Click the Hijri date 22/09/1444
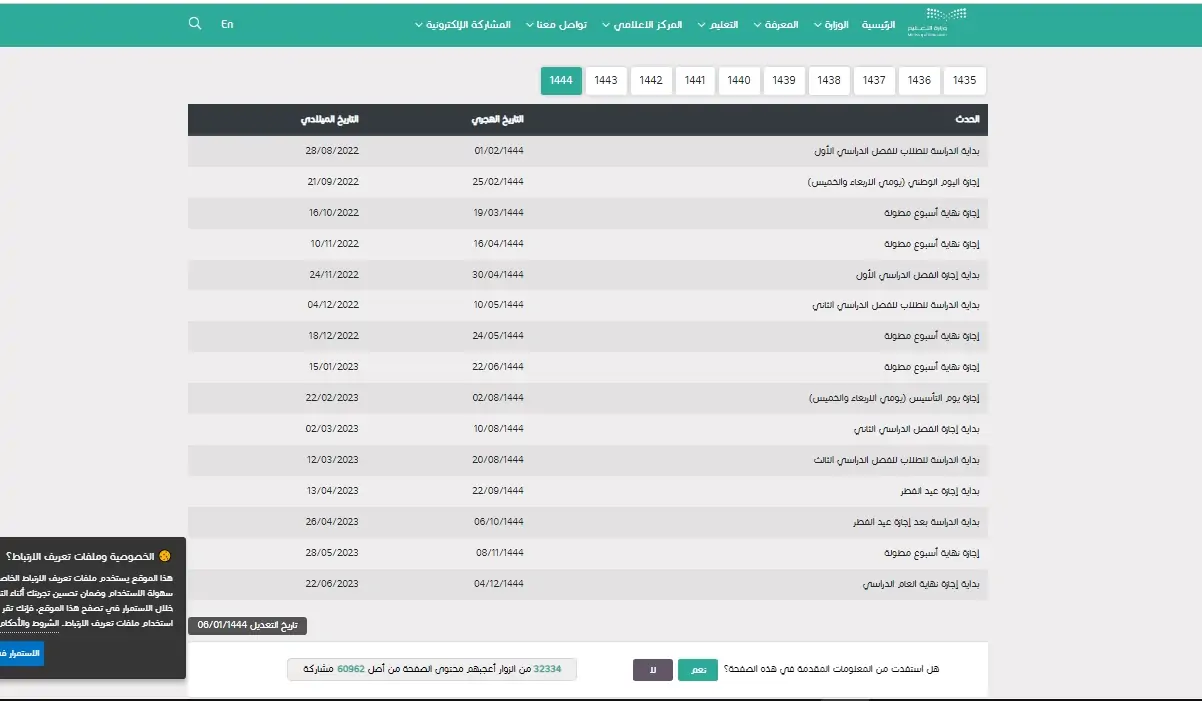This screenshot has width=1202, height=701. click(x=499, y=491)
